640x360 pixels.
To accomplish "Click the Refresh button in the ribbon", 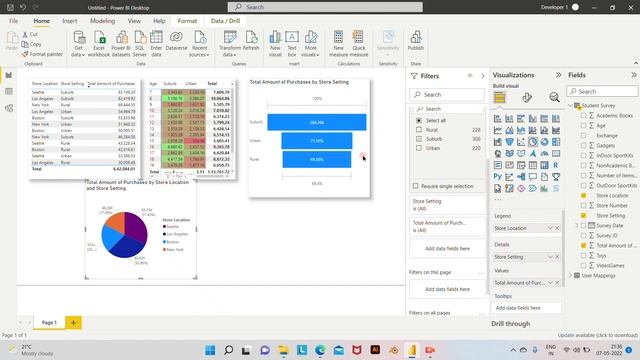I will [251, 41].
